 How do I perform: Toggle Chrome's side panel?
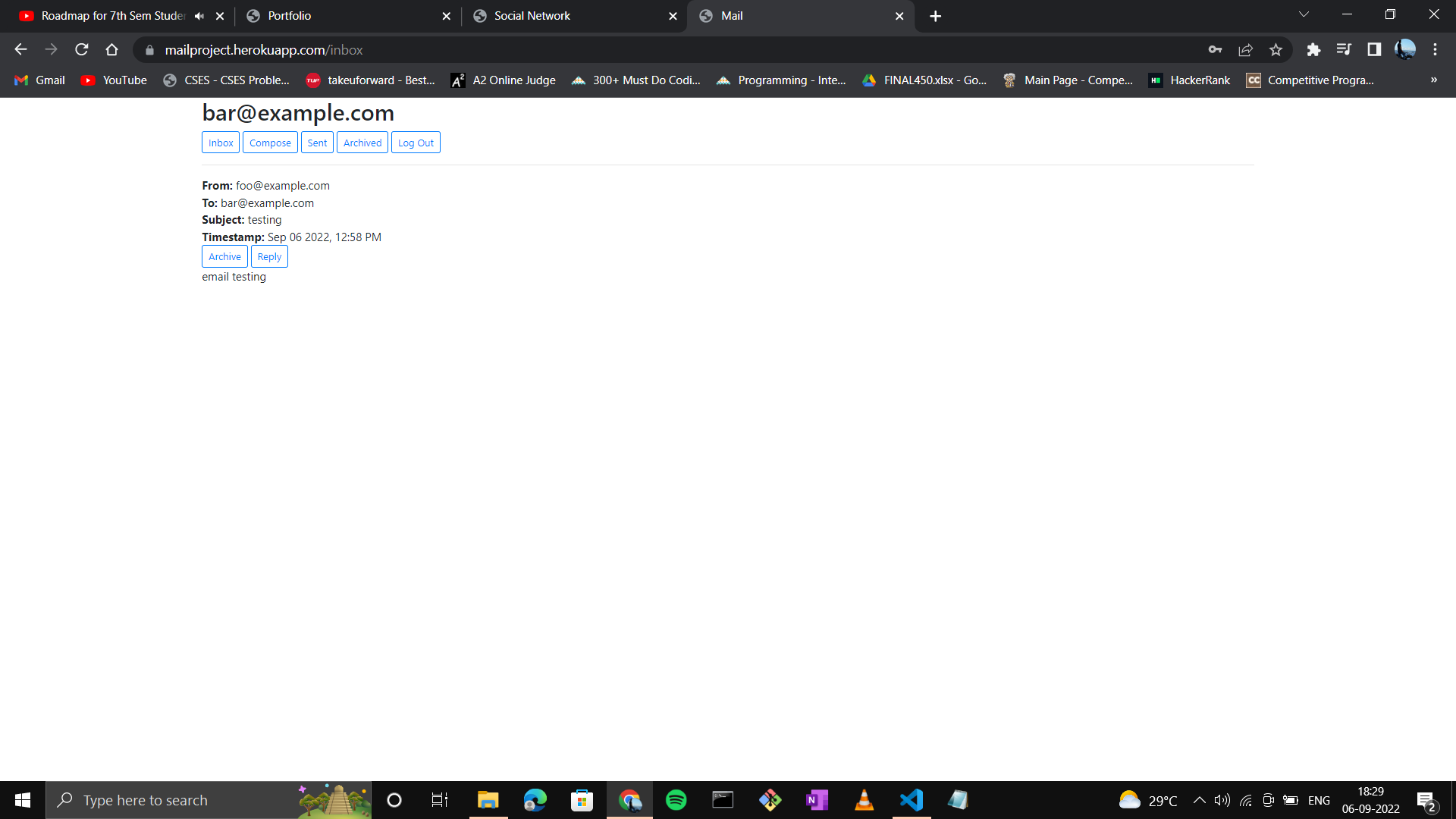pos(1373,49)
